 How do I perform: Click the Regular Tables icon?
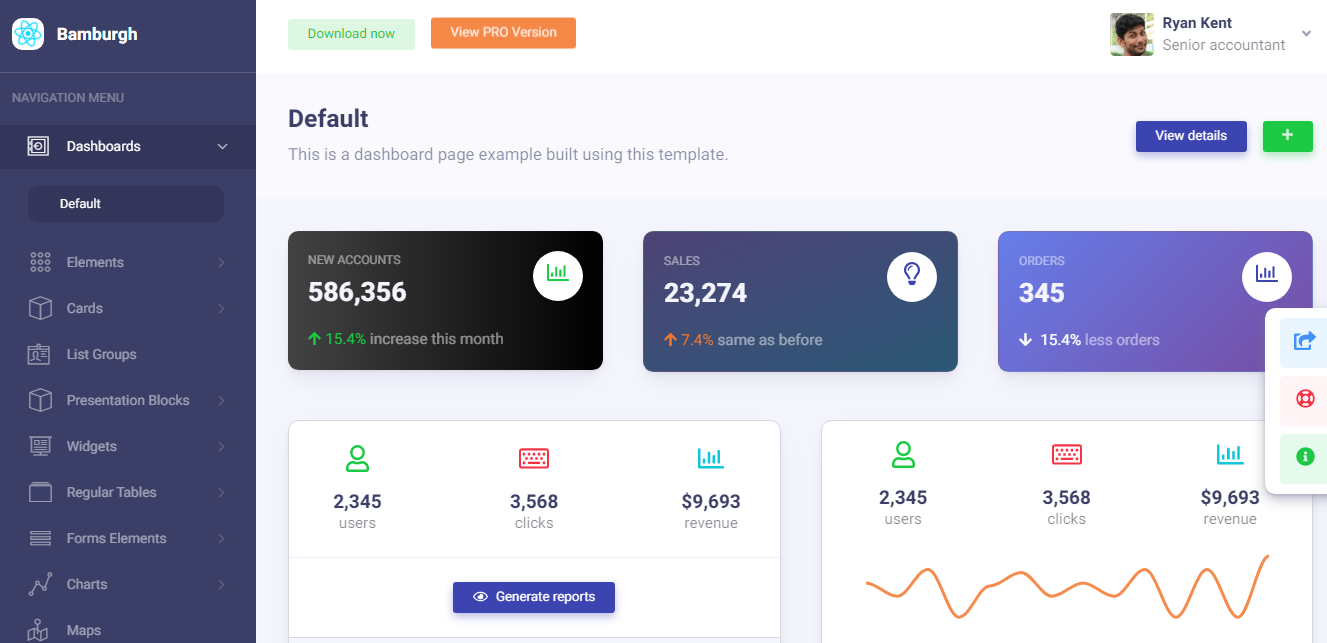tap(40, 492)
